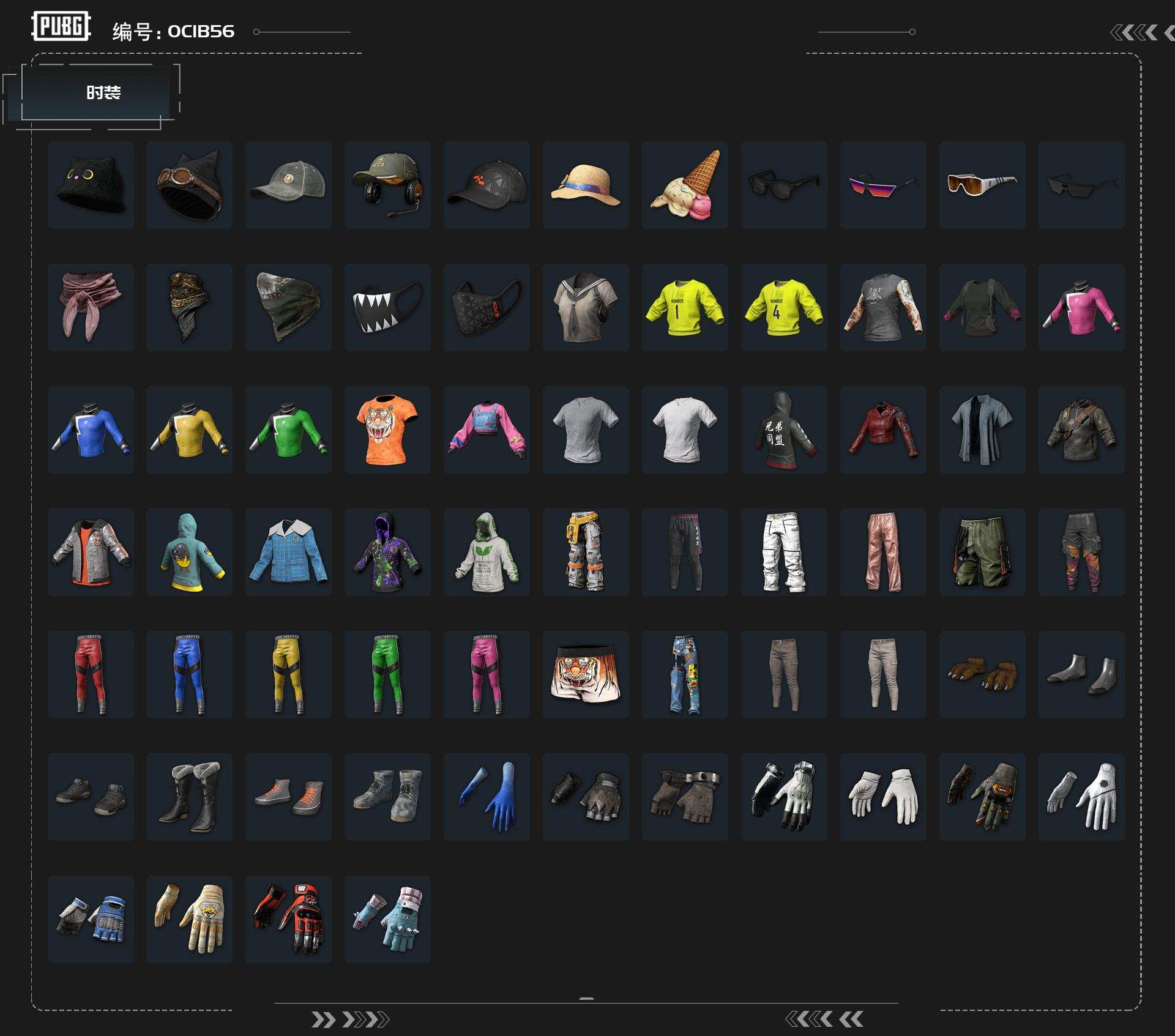Choose the blue fingerless padded gloves

point(91,919)
